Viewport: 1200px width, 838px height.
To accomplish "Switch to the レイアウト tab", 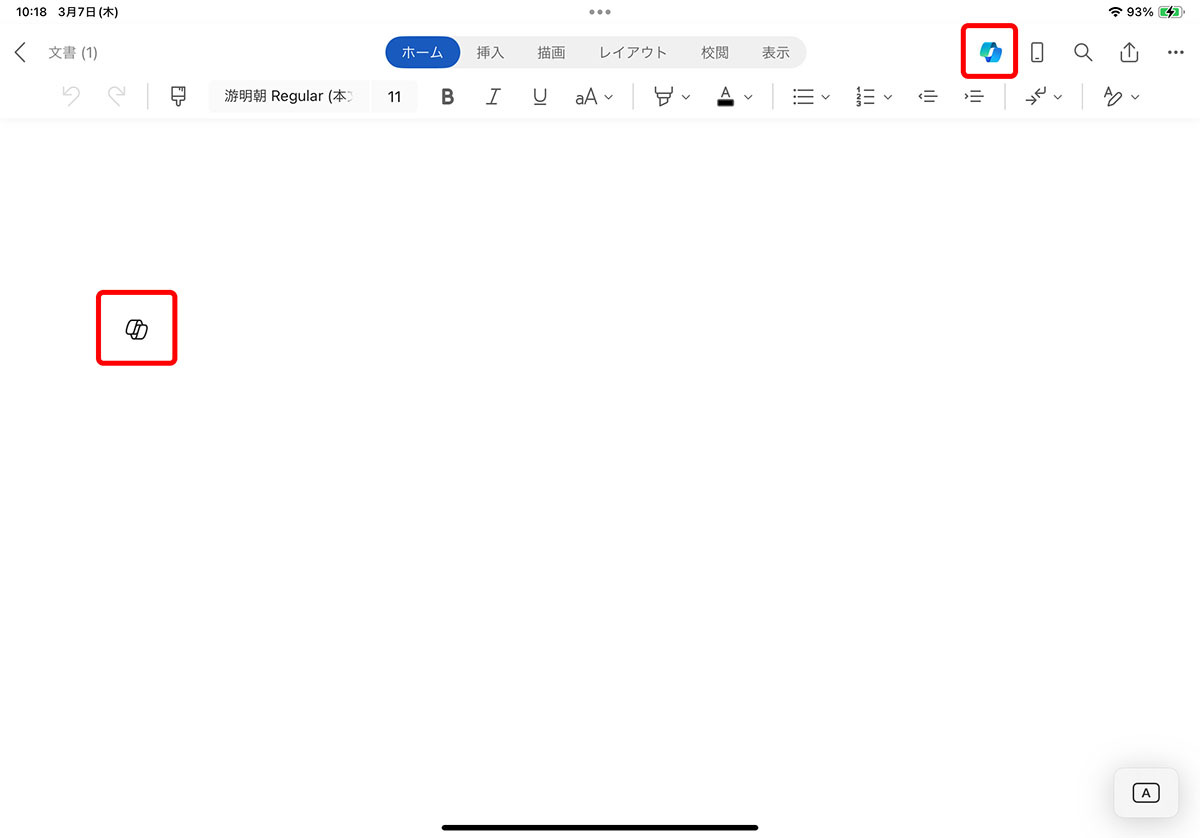I will pos(633,52).
